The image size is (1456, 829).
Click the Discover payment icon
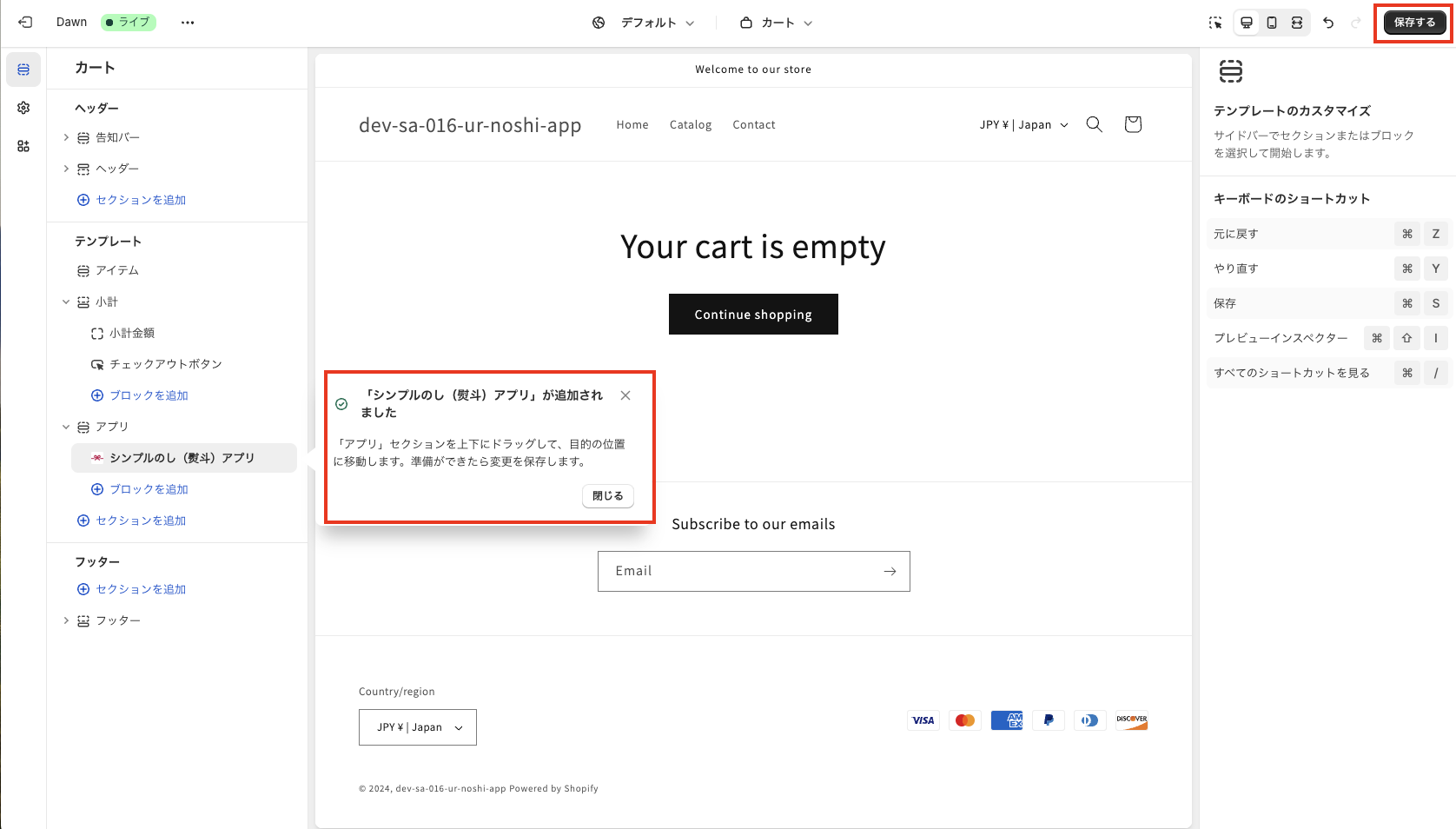coord(1132,720)
